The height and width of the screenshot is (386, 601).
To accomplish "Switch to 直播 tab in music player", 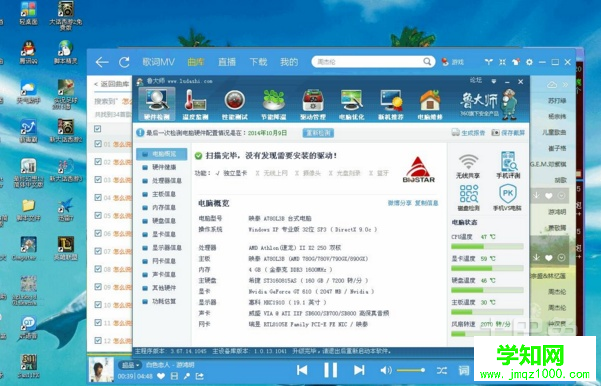I will pyautogui.click(x=227, y=62).
